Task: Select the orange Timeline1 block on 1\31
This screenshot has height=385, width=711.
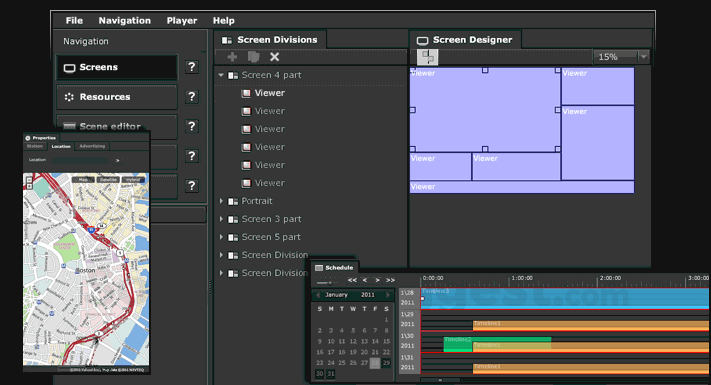Action: click(591, 369)
